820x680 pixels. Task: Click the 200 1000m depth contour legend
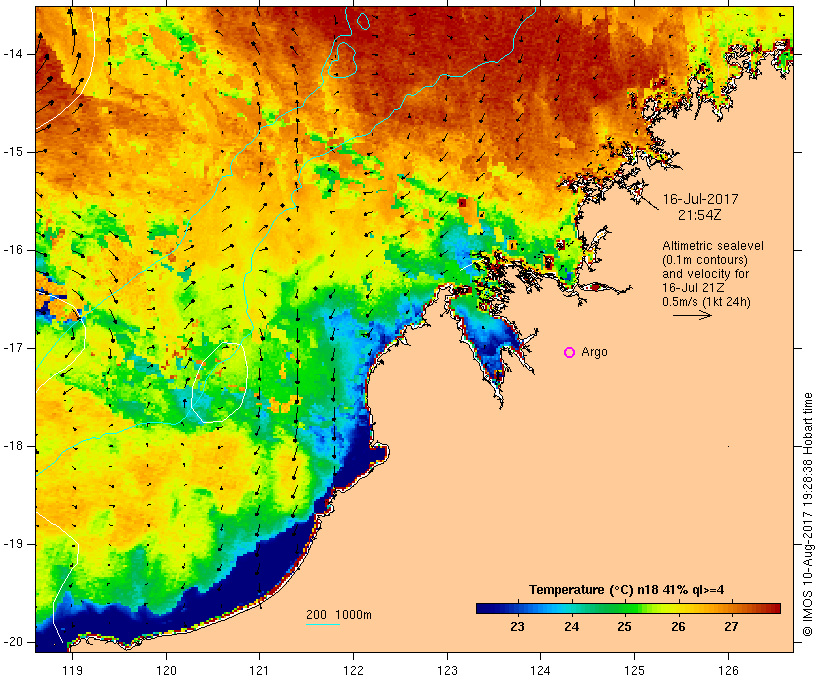(x=339, y=615)
